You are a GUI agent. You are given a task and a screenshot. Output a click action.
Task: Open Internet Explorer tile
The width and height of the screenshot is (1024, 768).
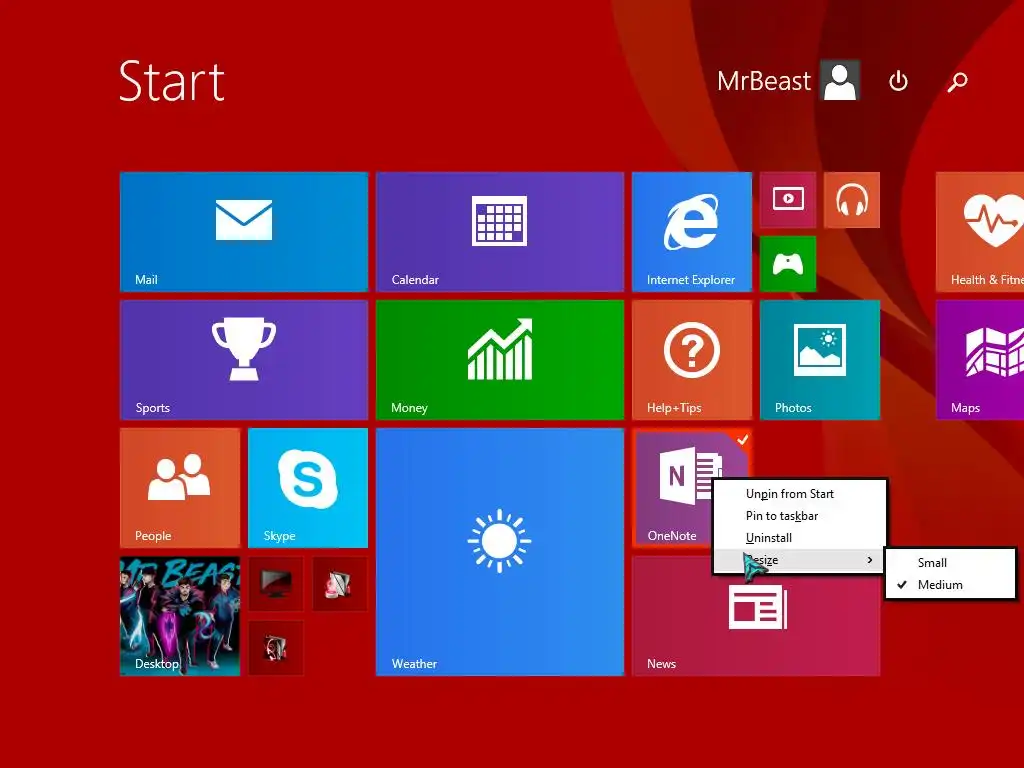click(692, 232)
